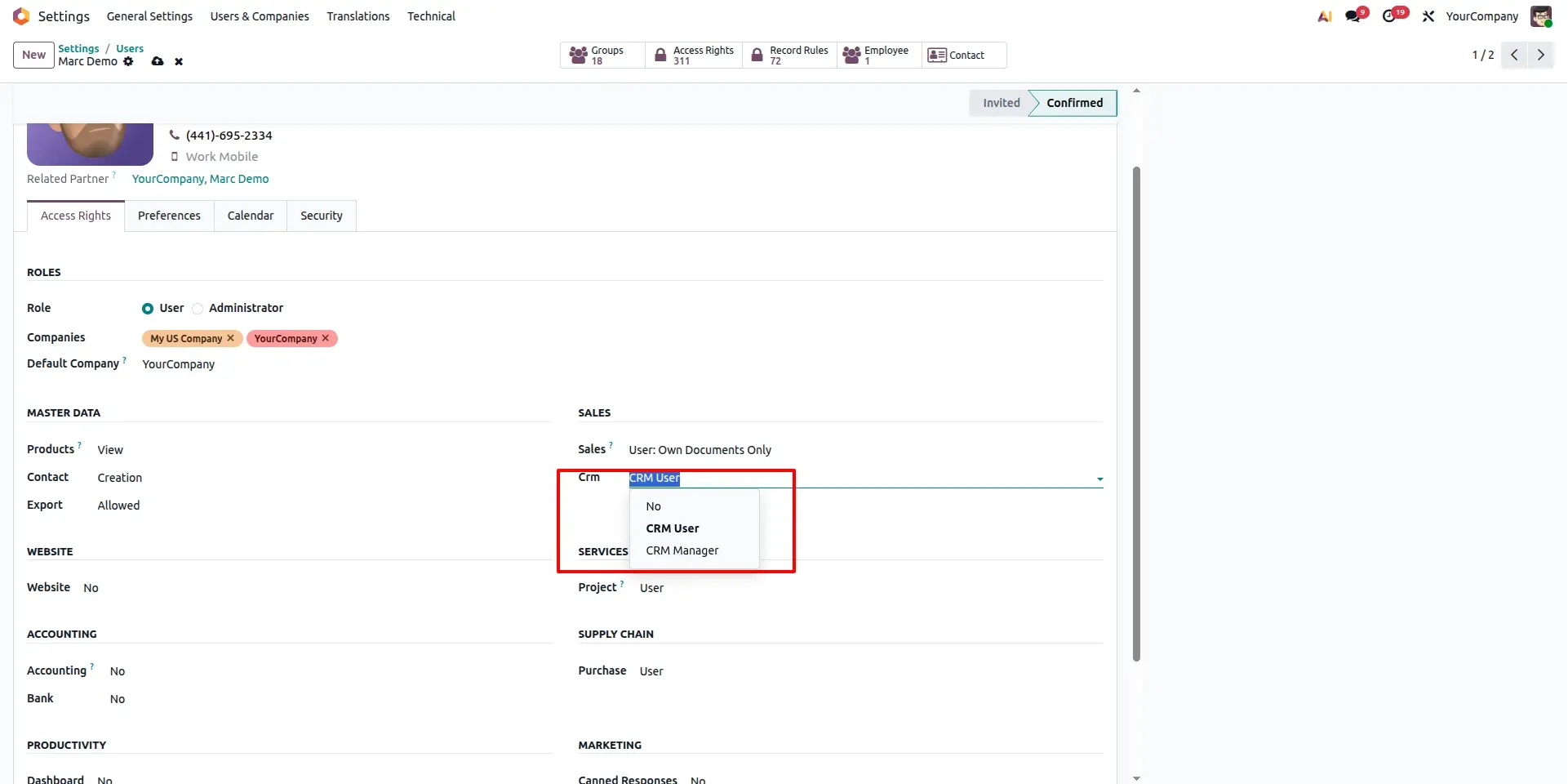This screenshot has height=784, width=1568.
Task: Select the Administrator role radio button
Action: 198,309
